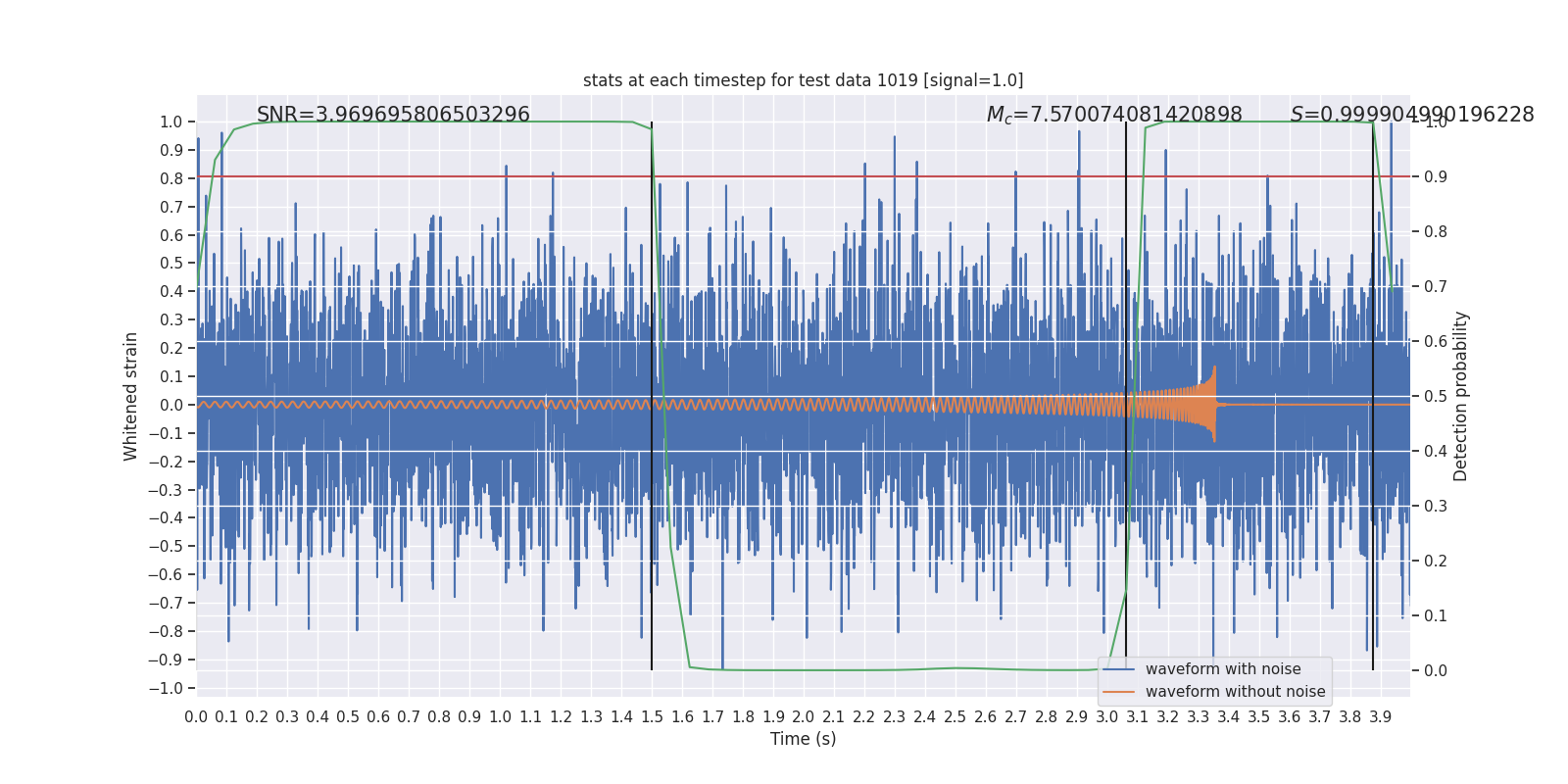
Task: Click the 0.0 tick on the time axis
Action: click(x=196, y=717)
